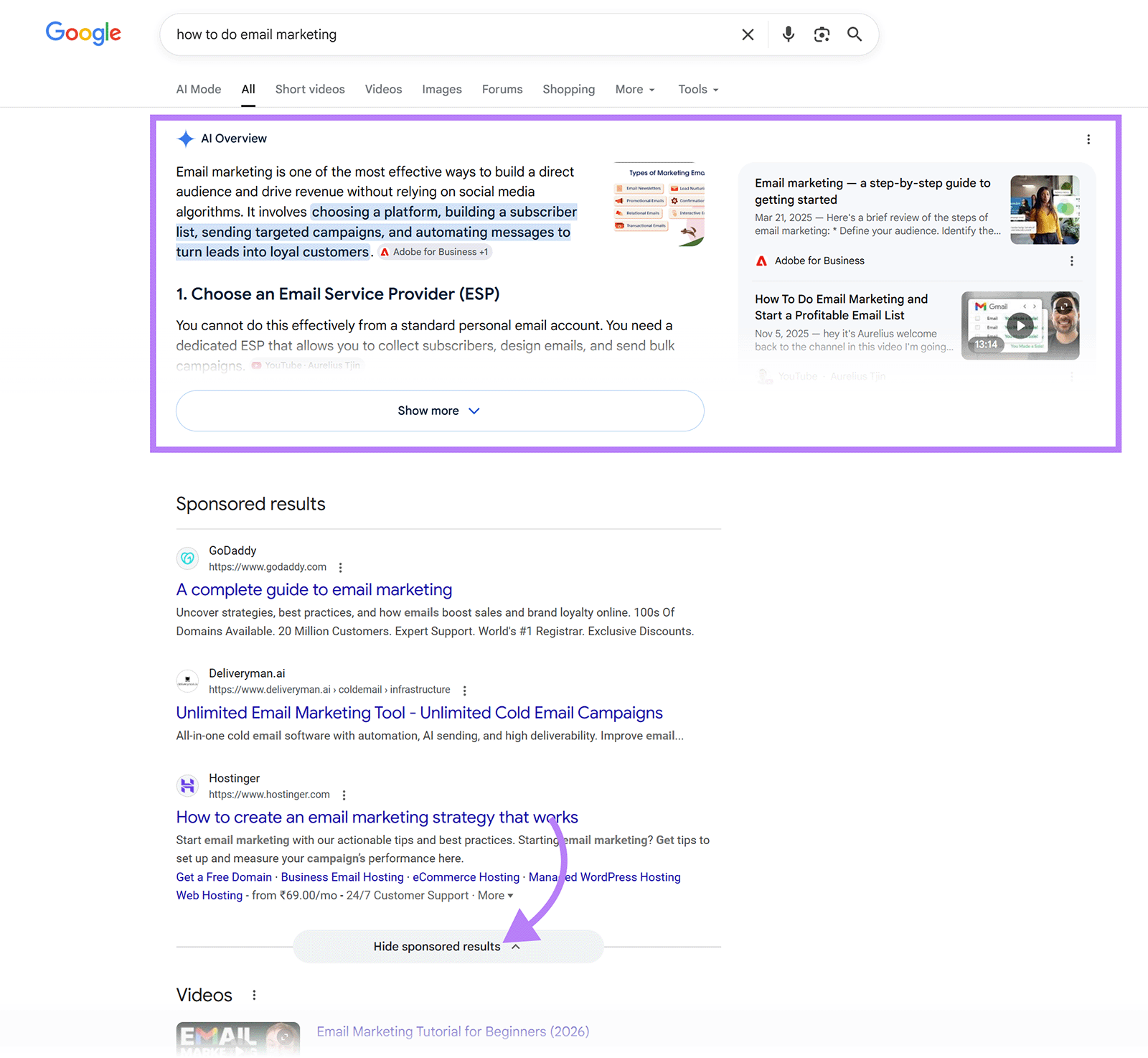
Task: Click the Hostinger favicon
Action: click(187, 785)
